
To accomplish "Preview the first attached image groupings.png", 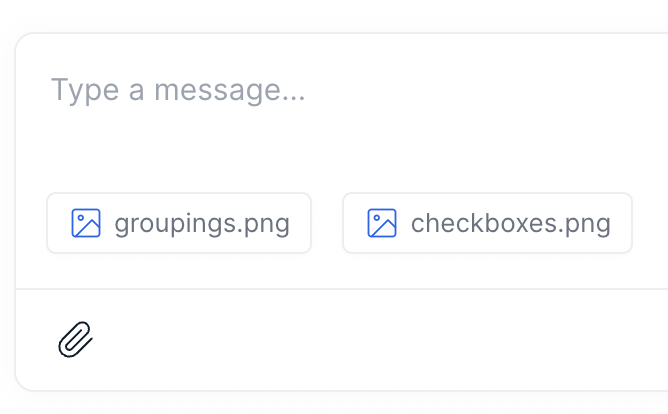I will coord(179,223).
